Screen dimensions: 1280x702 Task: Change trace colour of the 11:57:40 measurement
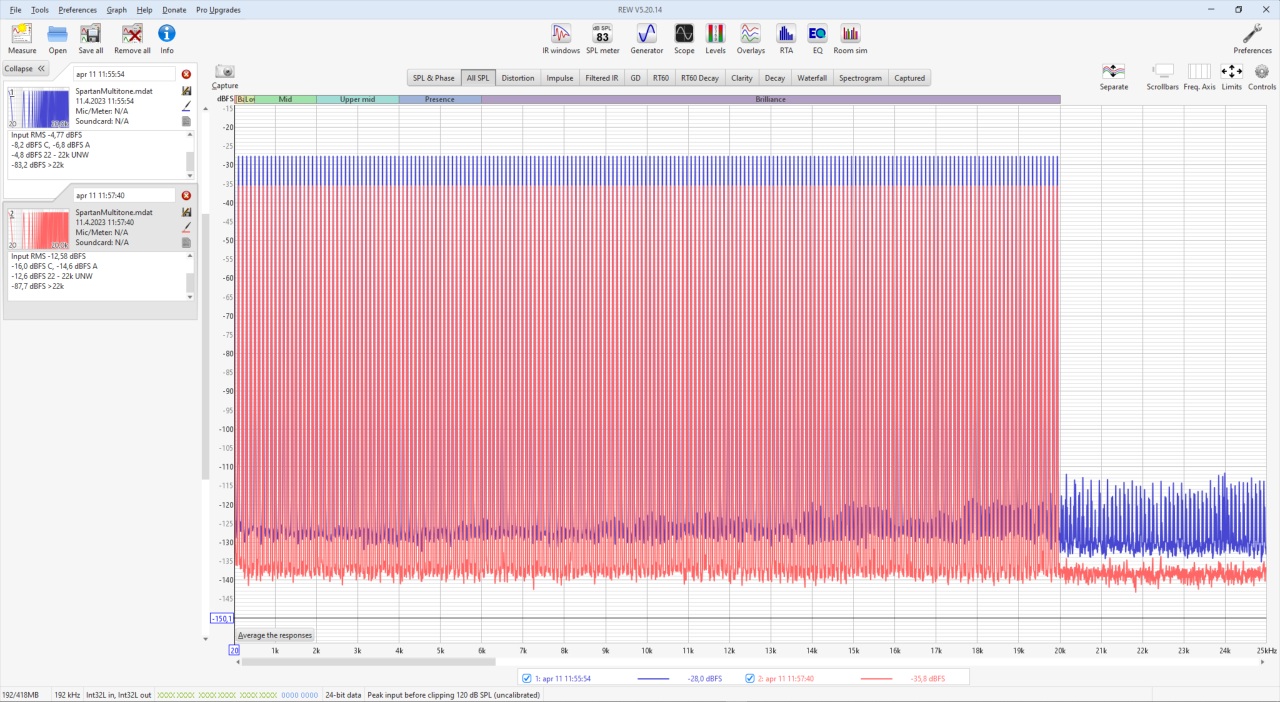tap(186, 226)
